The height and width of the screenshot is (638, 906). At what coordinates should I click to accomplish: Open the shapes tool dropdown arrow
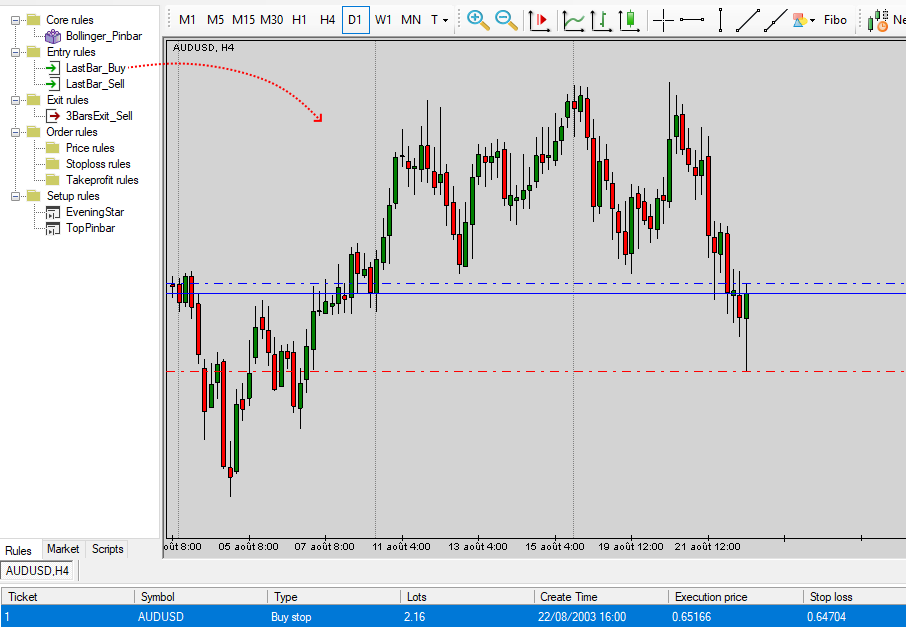[813, 20]
